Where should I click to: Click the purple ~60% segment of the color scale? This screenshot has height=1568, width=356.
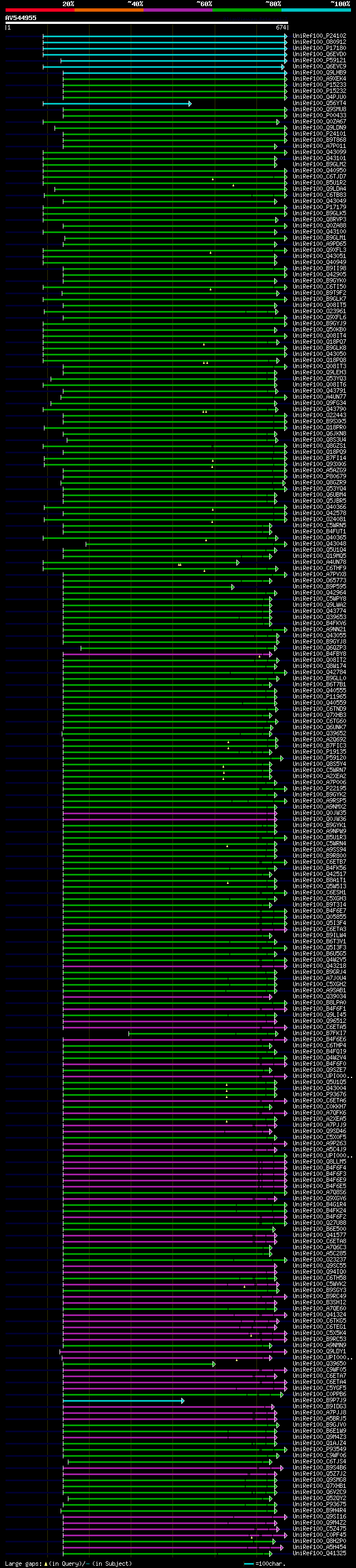(x=177, y=11)
